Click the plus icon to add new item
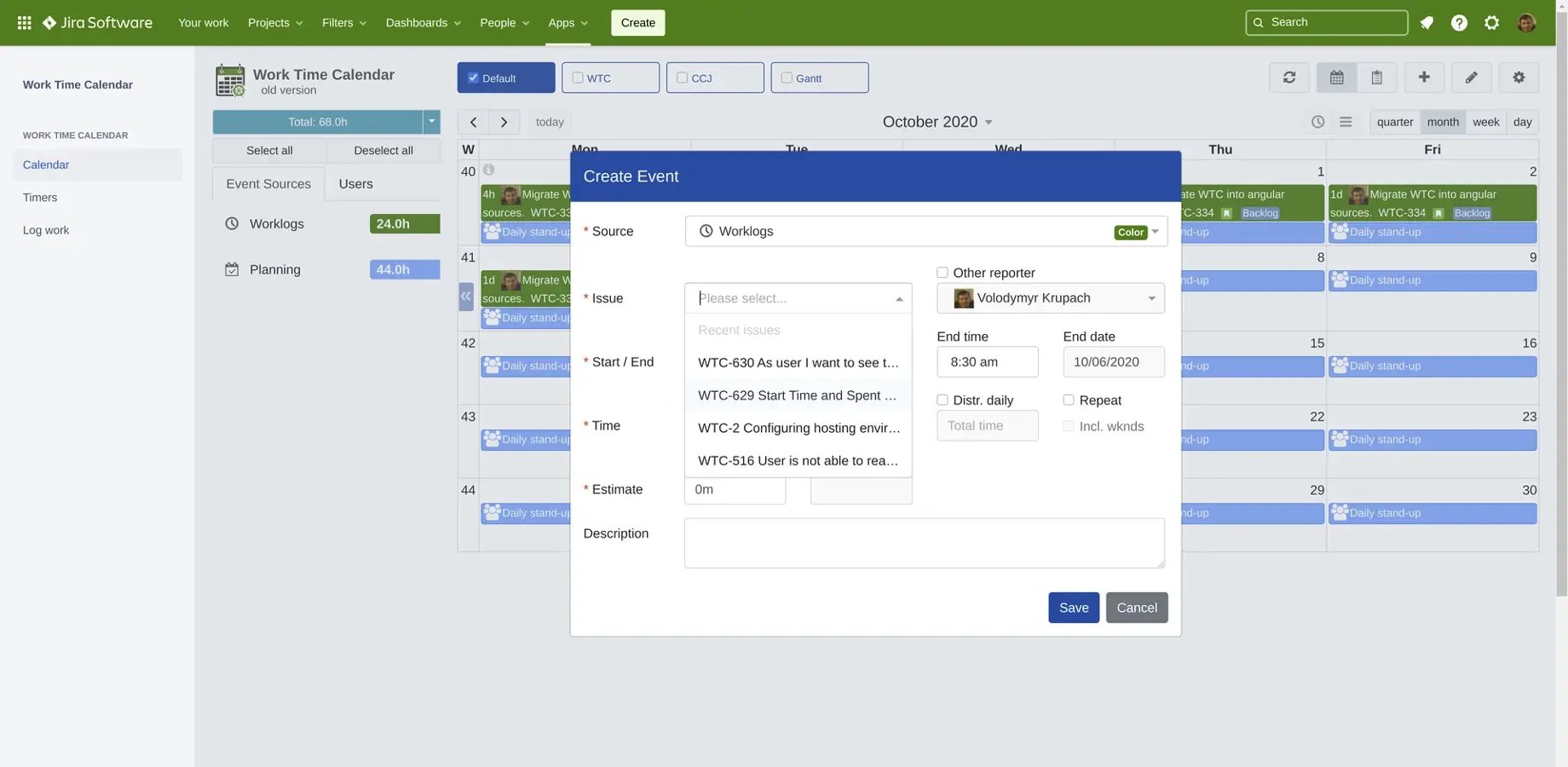 (x=1423, y=76)
